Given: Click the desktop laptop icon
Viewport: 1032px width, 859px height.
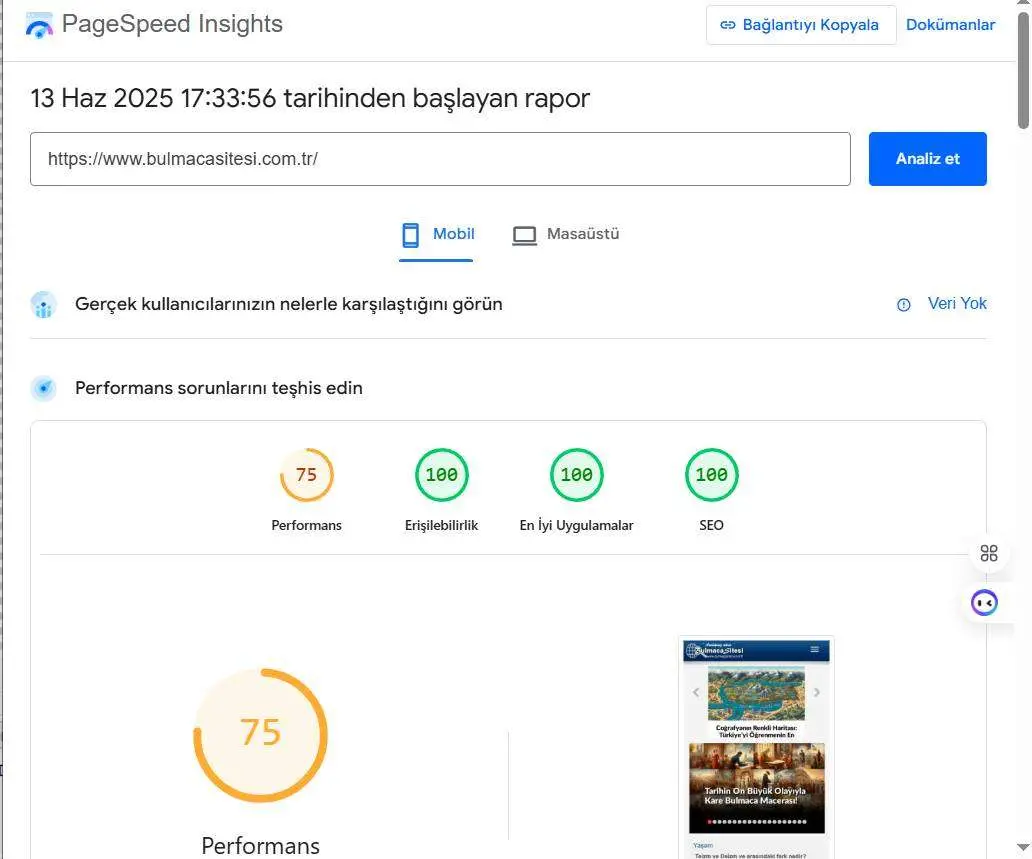Looking at the screenshot, I should (x=525, y=235).
